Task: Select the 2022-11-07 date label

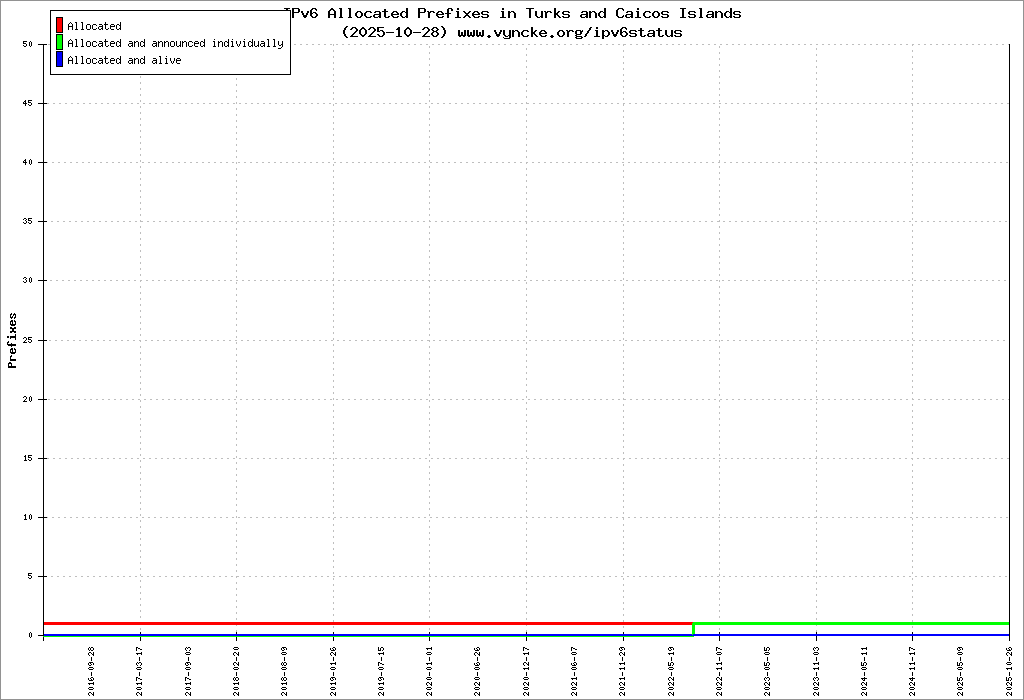Action: point(720,670)
